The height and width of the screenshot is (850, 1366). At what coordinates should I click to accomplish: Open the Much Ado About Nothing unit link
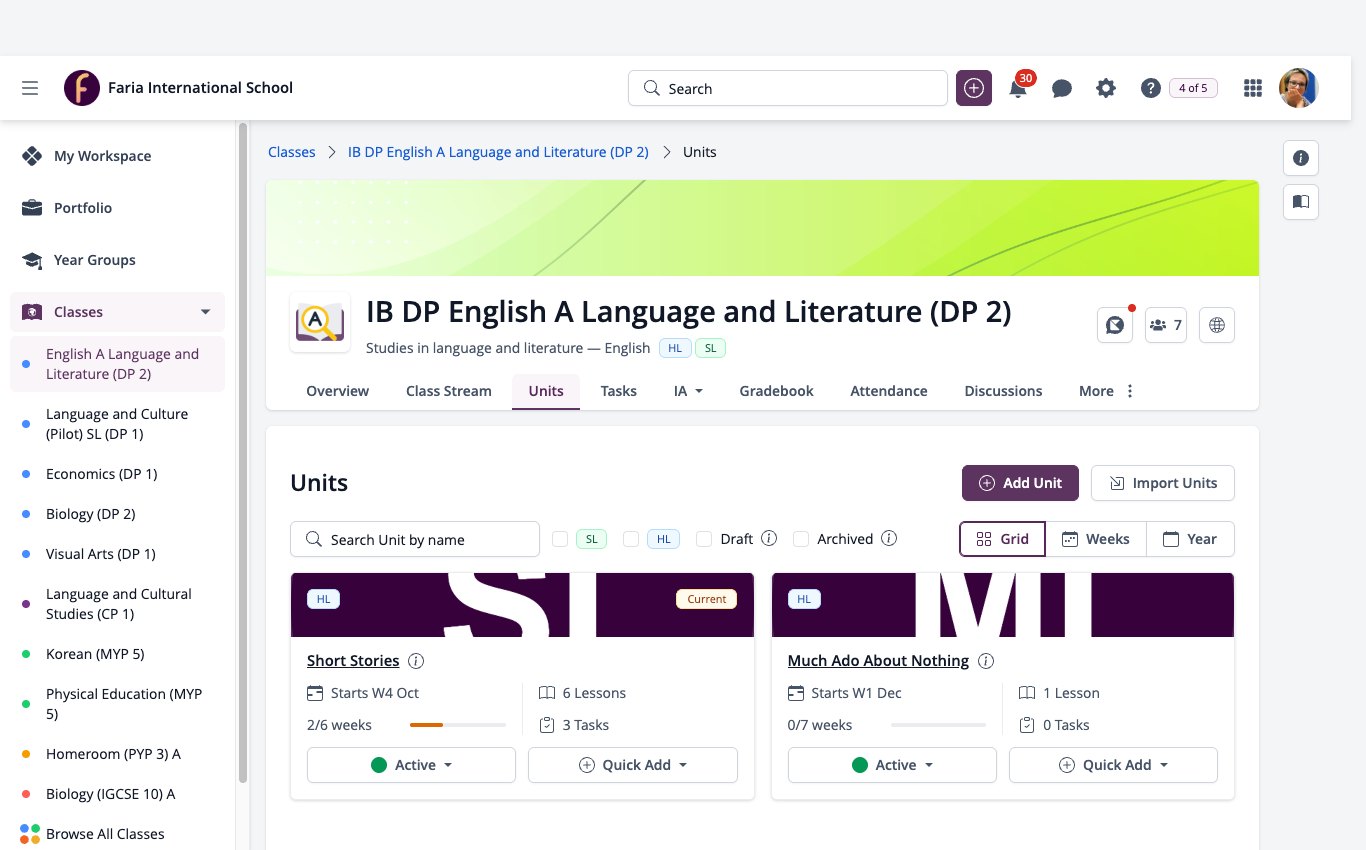[878, 661]
